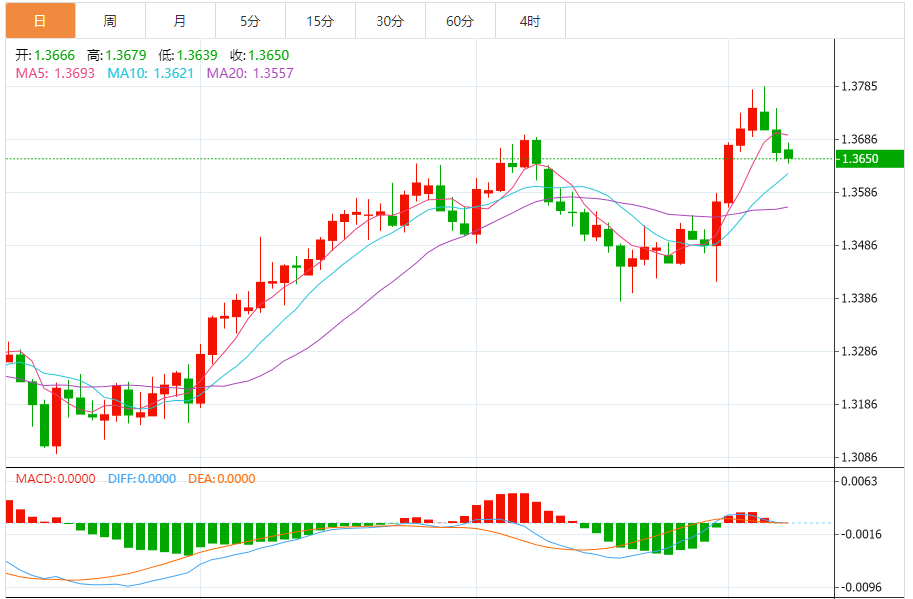Viewport: 913px width, 599px height.
Task: Open the 5分 interval tab
Action: tap(250, 21)
